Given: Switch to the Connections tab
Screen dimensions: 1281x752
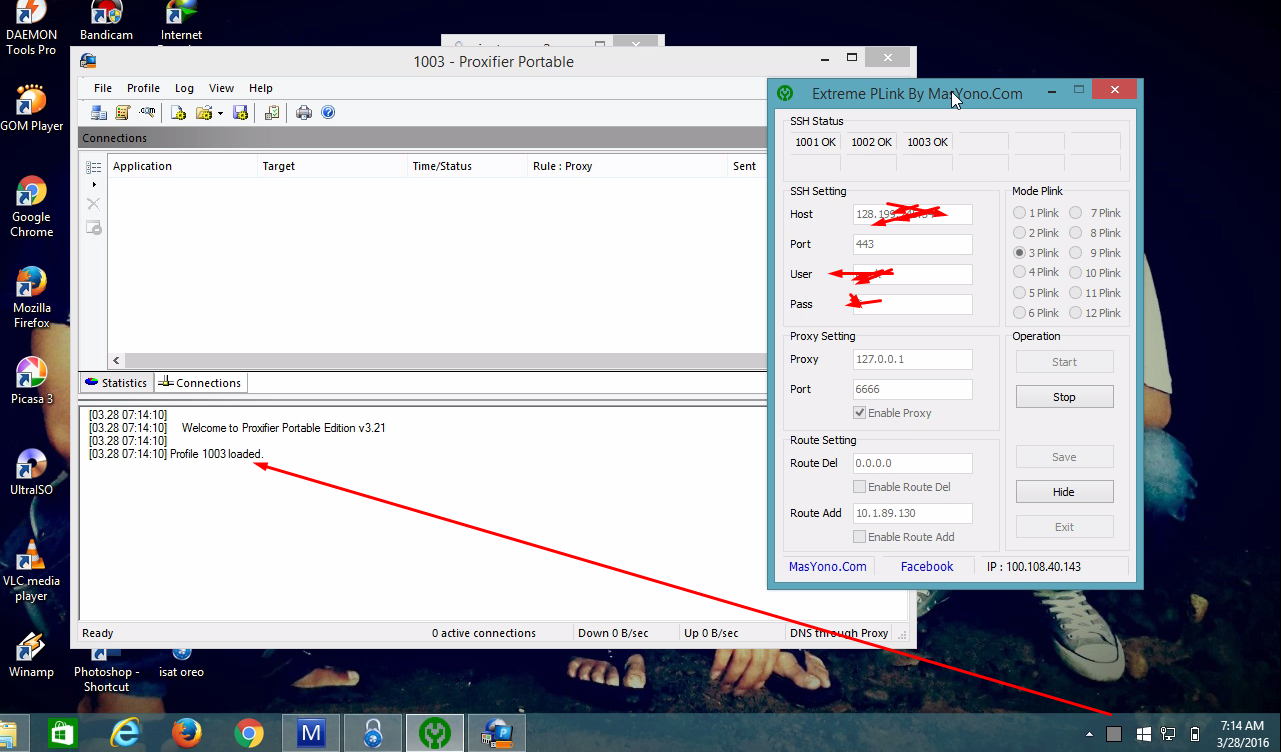Looking at the screenshot, I should (199, 382).
